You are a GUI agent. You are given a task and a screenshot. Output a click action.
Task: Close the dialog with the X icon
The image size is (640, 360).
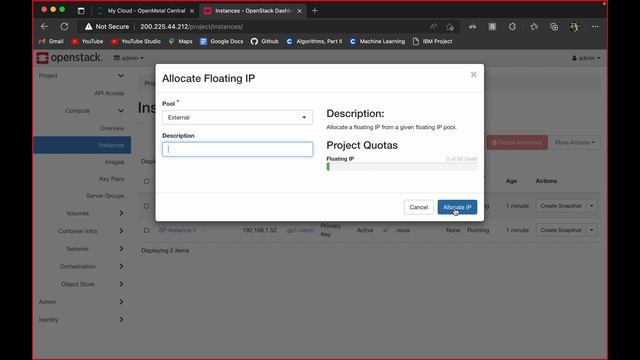click(473, 75)
